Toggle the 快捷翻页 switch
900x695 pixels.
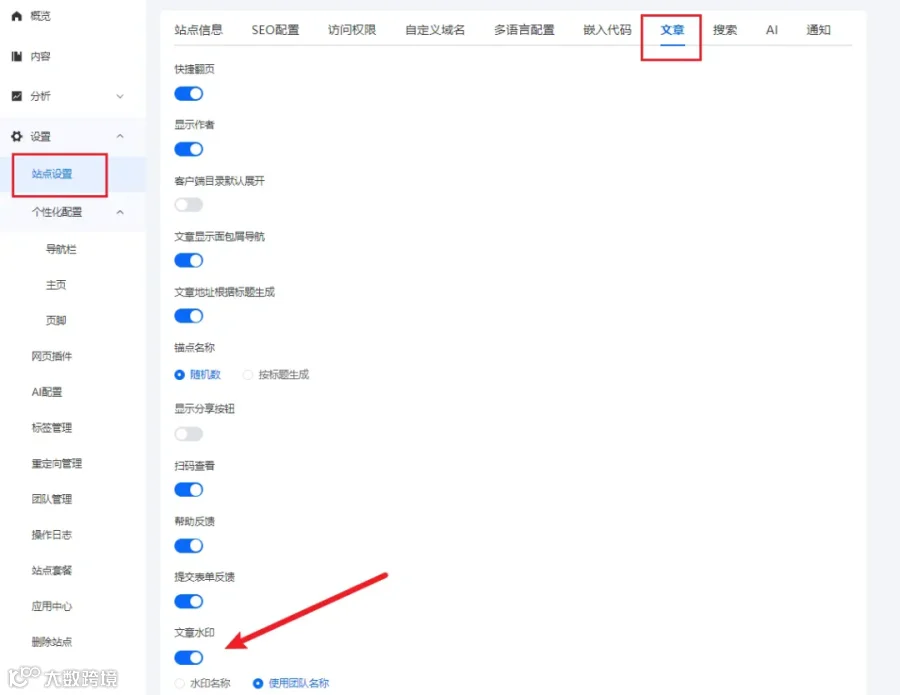tap(189, 94)
